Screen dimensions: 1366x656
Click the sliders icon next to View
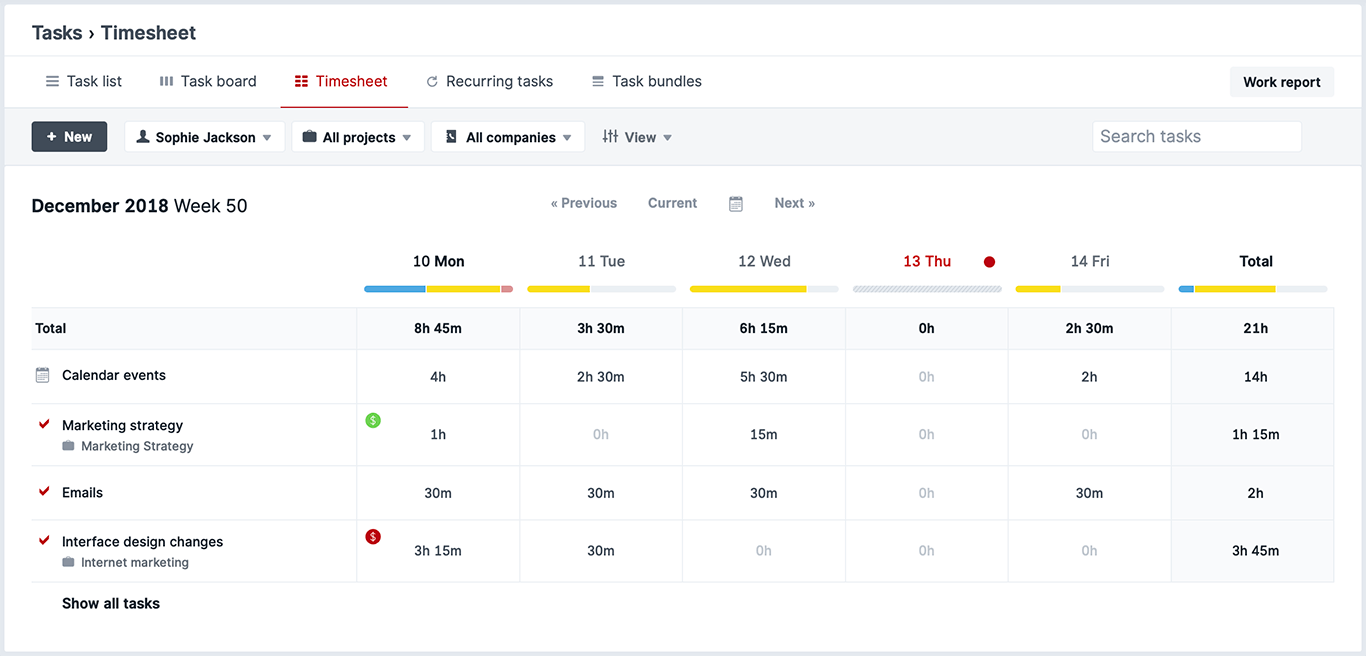[611, 136]
